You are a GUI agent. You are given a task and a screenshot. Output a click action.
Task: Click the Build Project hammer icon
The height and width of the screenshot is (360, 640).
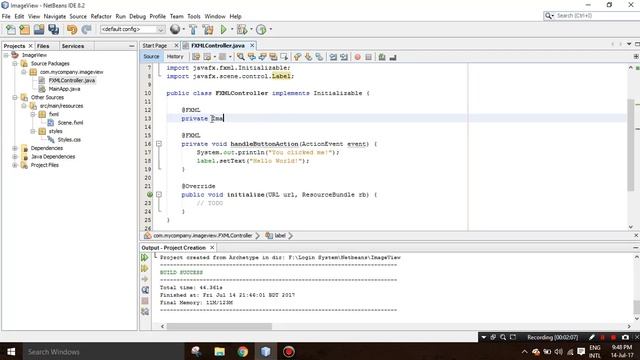tap(193, 29)
